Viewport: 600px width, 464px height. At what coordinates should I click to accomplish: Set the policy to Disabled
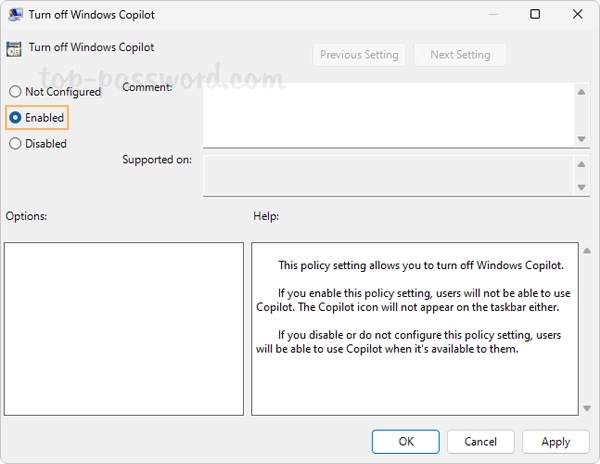click(15, 144)
